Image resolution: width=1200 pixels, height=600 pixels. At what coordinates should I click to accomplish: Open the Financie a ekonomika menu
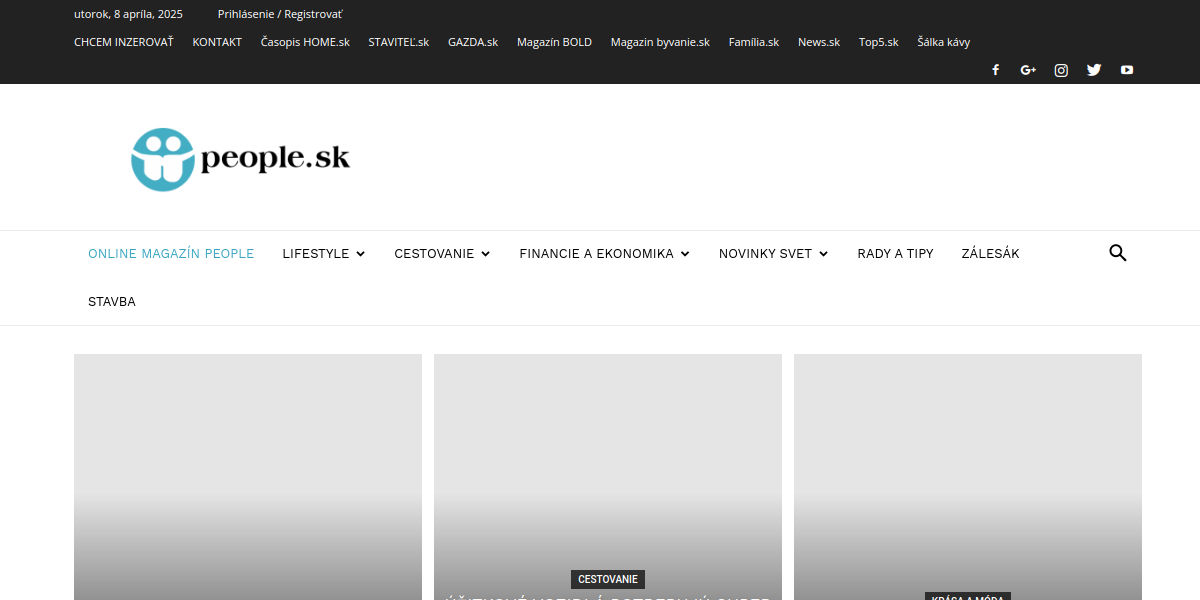(596, 254)
